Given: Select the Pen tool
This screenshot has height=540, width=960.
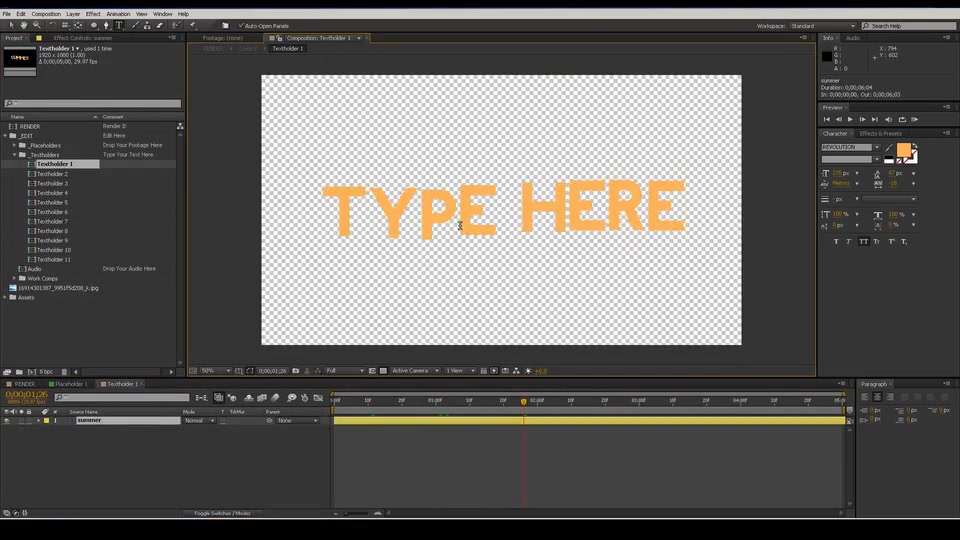Looking at the screenshot, I should coord(107,25).
